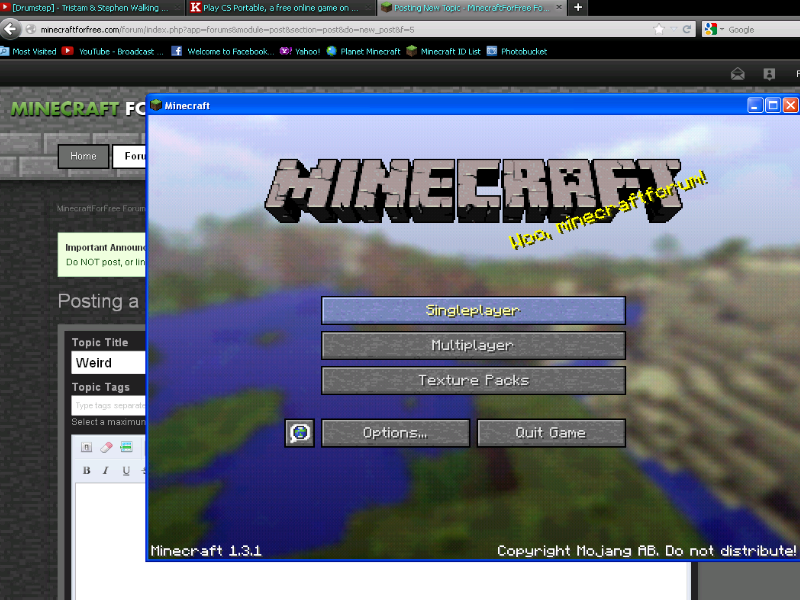Open forum messages envelope icon
The height and width of the screenshot is (600, 800).
pyautogui.click(x=738, y=74)
